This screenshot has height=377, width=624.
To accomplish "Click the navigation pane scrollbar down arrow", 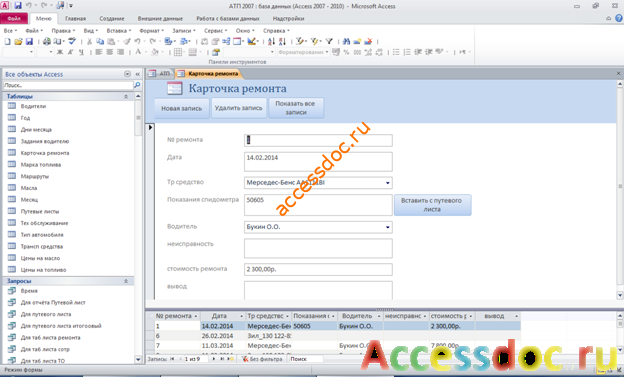I will (x=138, y=360).
